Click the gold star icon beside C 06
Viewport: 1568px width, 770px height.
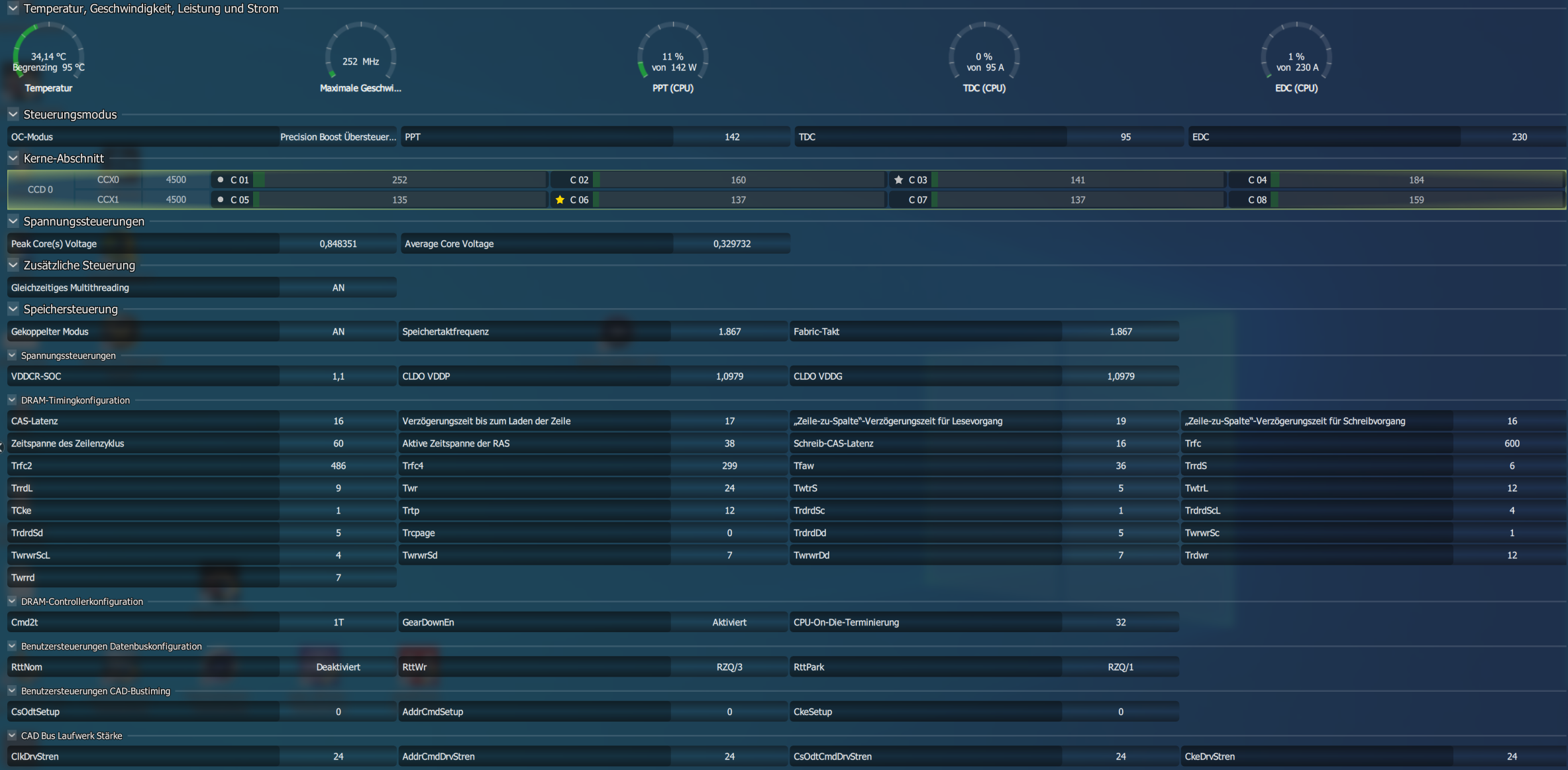coord(560,199)
